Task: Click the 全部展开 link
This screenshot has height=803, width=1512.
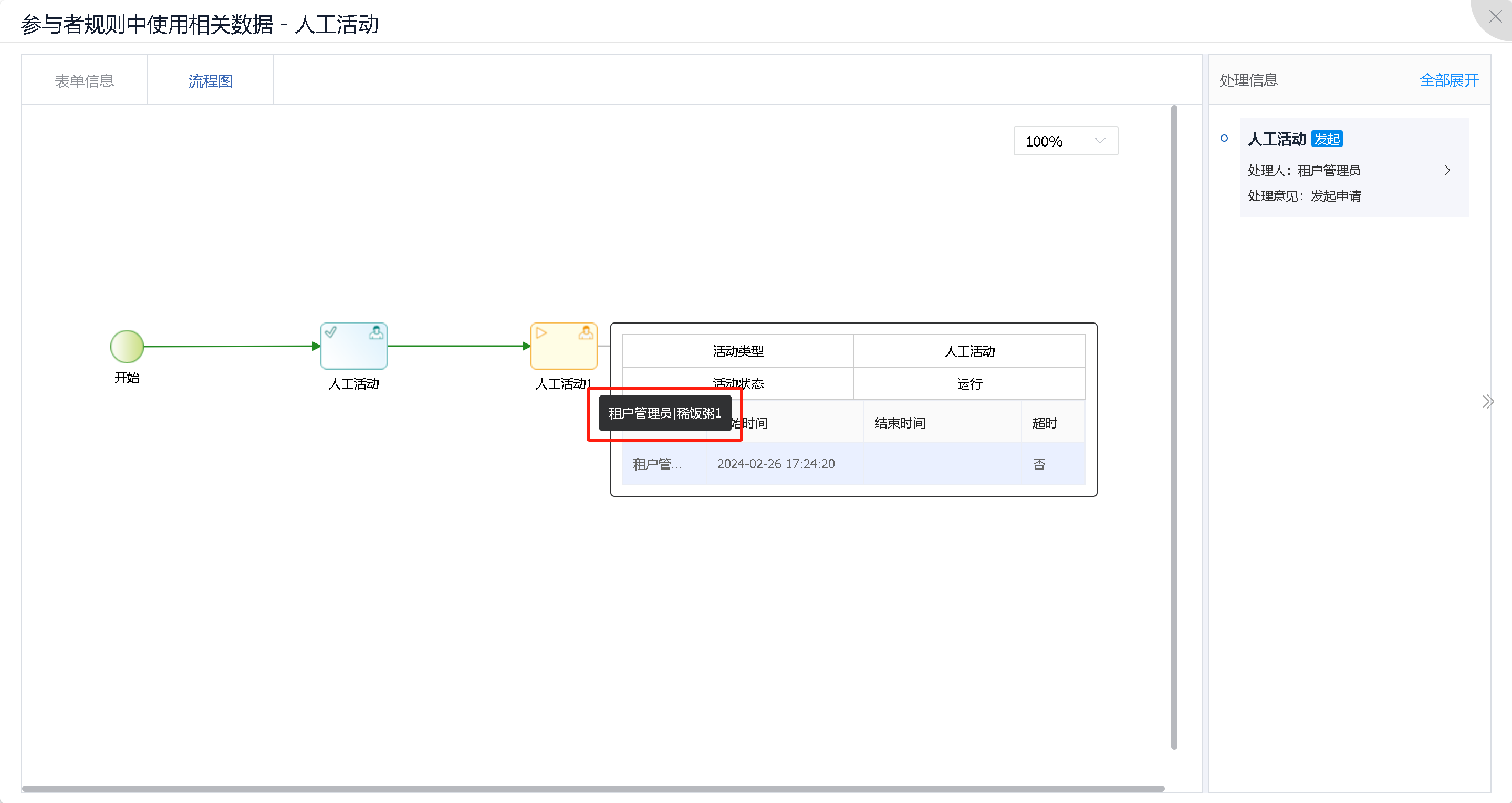Action: (x=1448, y=80)
